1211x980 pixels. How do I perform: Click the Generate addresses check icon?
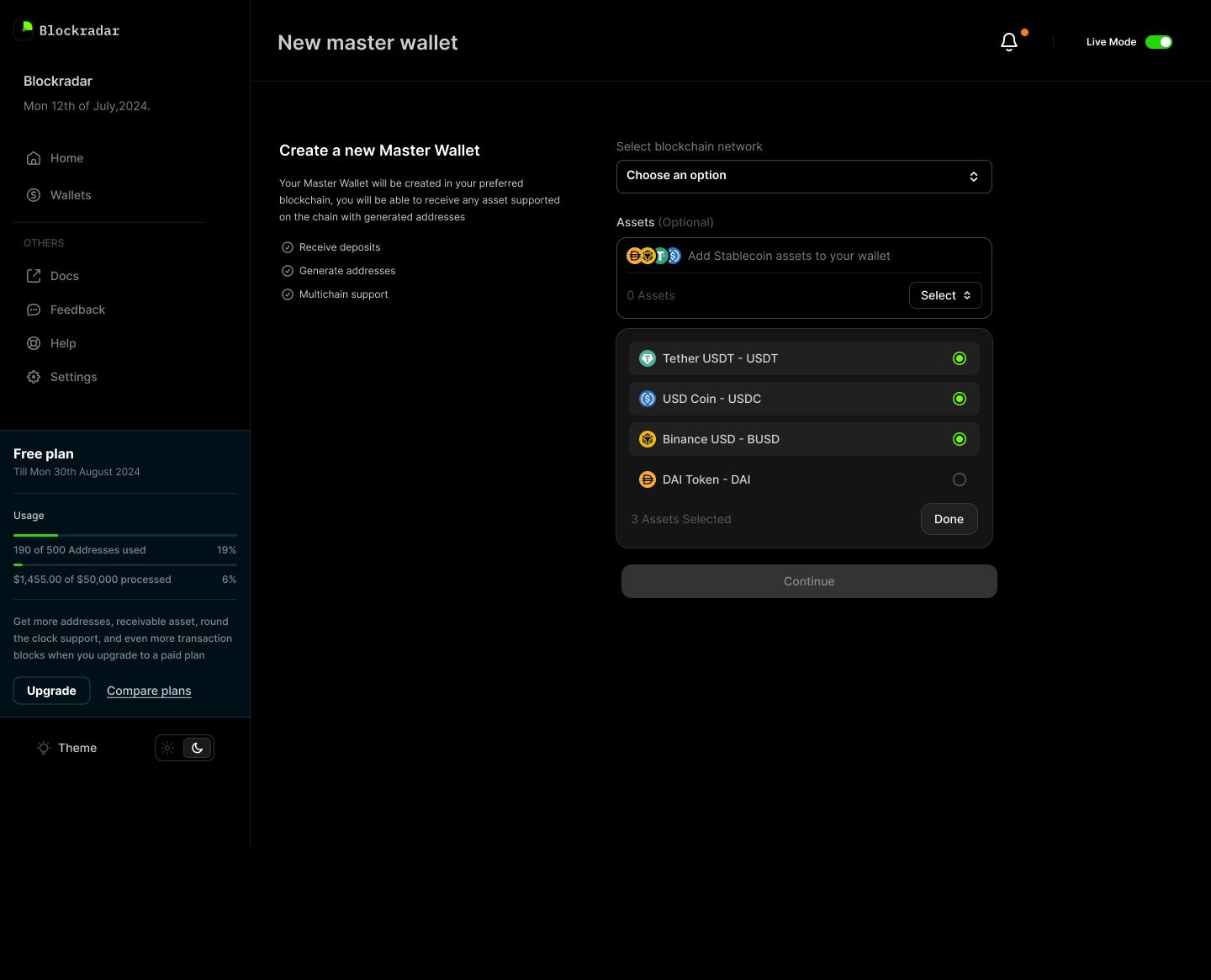click(287, 271)
